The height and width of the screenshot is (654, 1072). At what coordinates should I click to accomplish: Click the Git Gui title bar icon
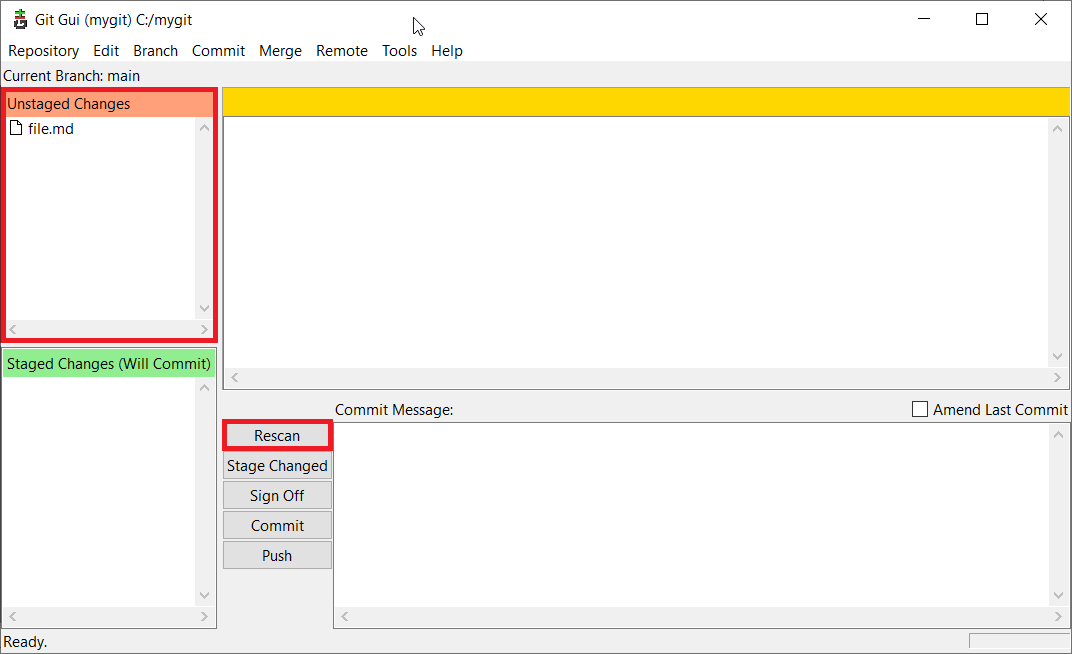pos(21,19)
